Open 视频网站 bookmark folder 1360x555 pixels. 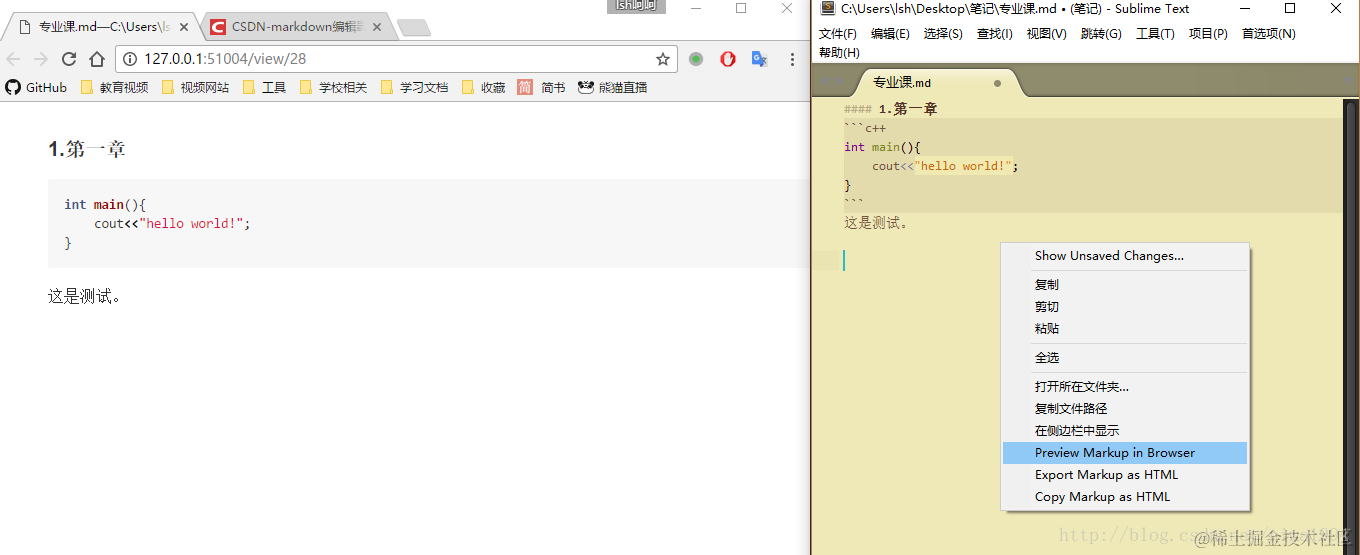pos(195,87)
